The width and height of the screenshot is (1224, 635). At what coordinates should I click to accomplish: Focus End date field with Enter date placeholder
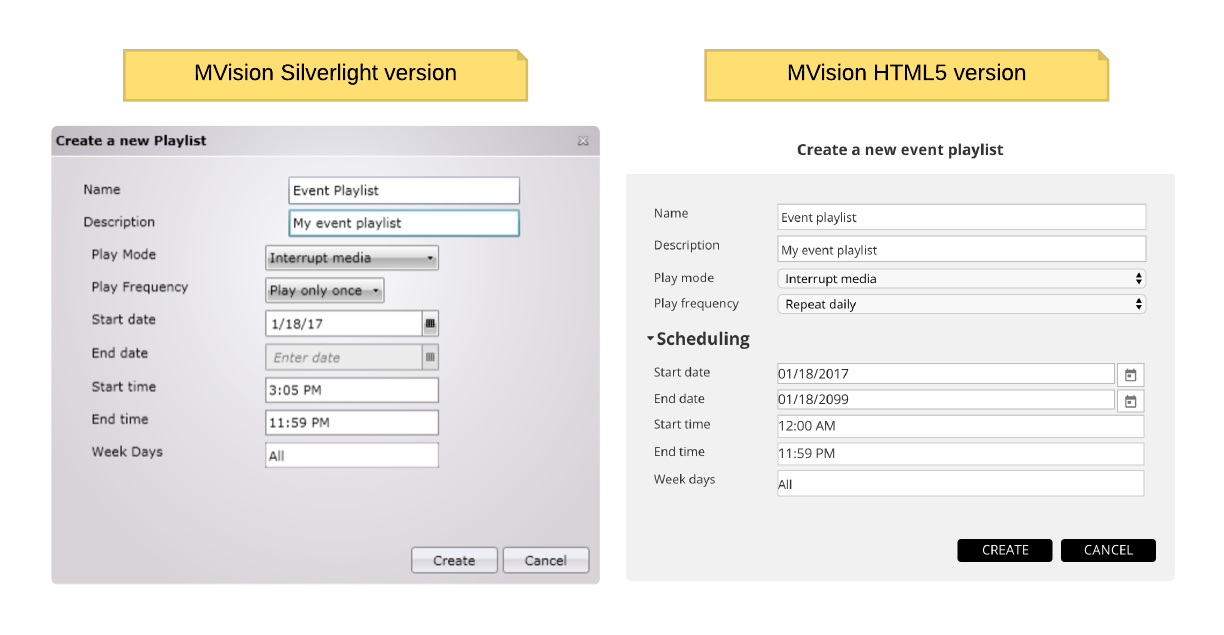pos(344,357)
